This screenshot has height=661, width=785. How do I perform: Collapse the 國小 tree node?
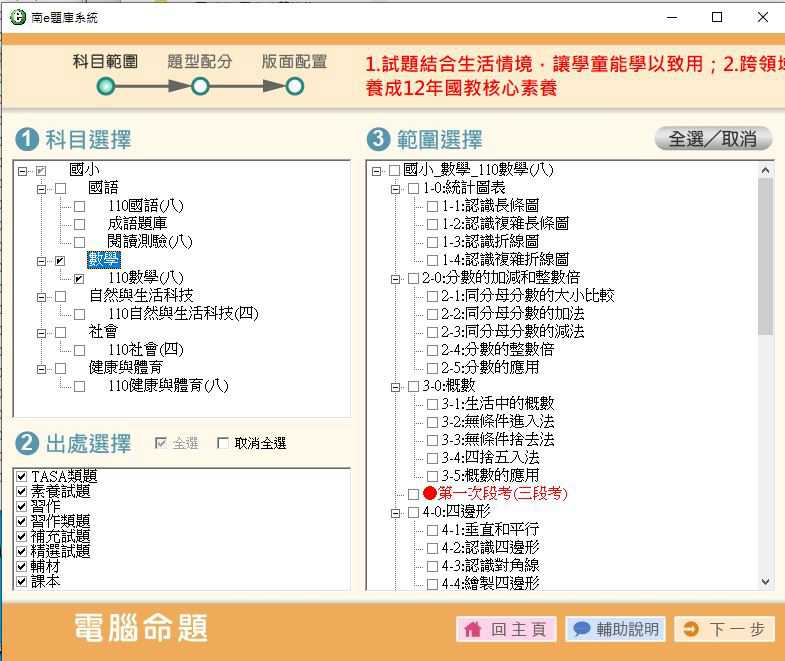pyautogui.click(x=22, y=171)
